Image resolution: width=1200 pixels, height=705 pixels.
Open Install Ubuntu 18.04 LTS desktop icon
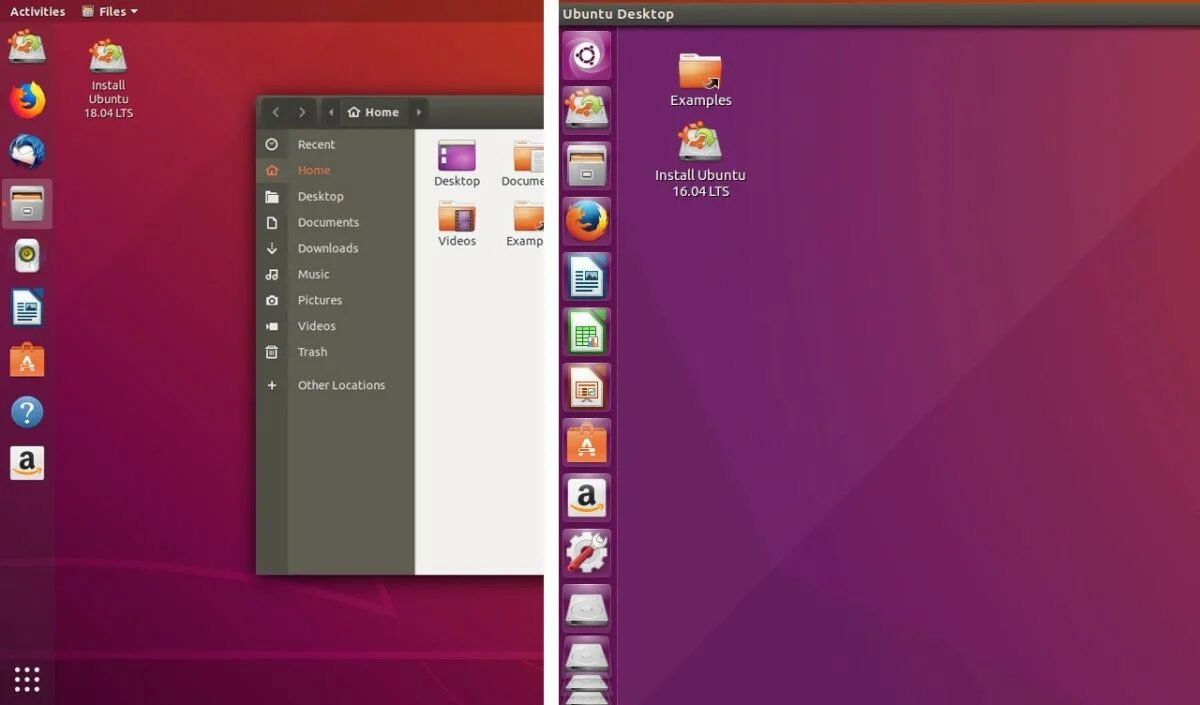[x=108, y=79]
